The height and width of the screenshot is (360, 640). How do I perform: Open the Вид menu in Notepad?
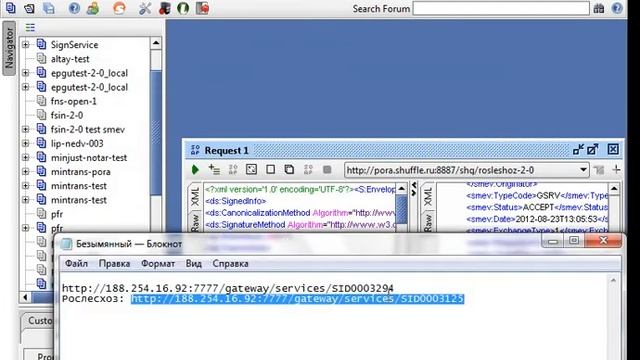coord(193,264)
